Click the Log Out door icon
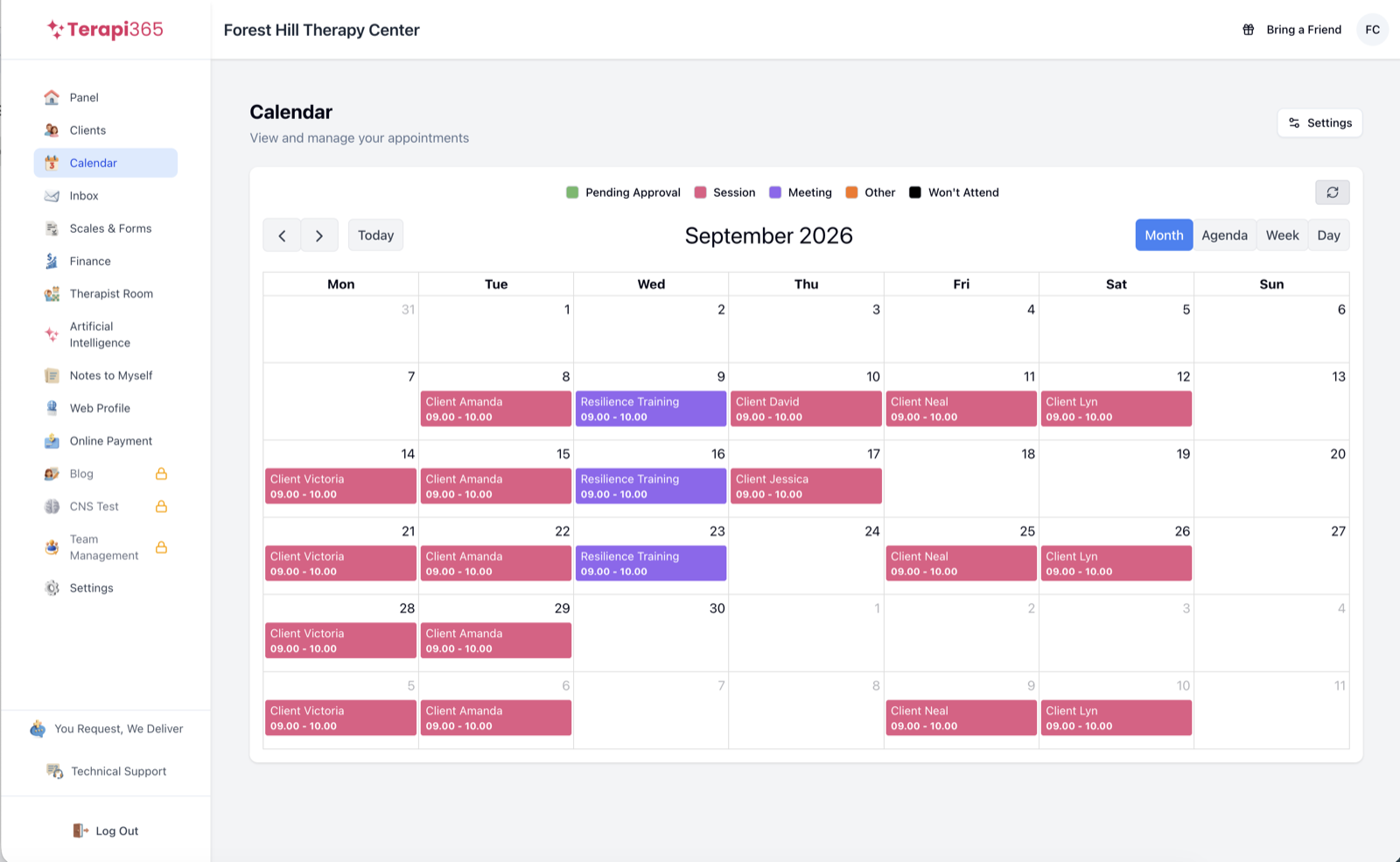Viewport: 1400px width, 862px height. coord(80,830)
